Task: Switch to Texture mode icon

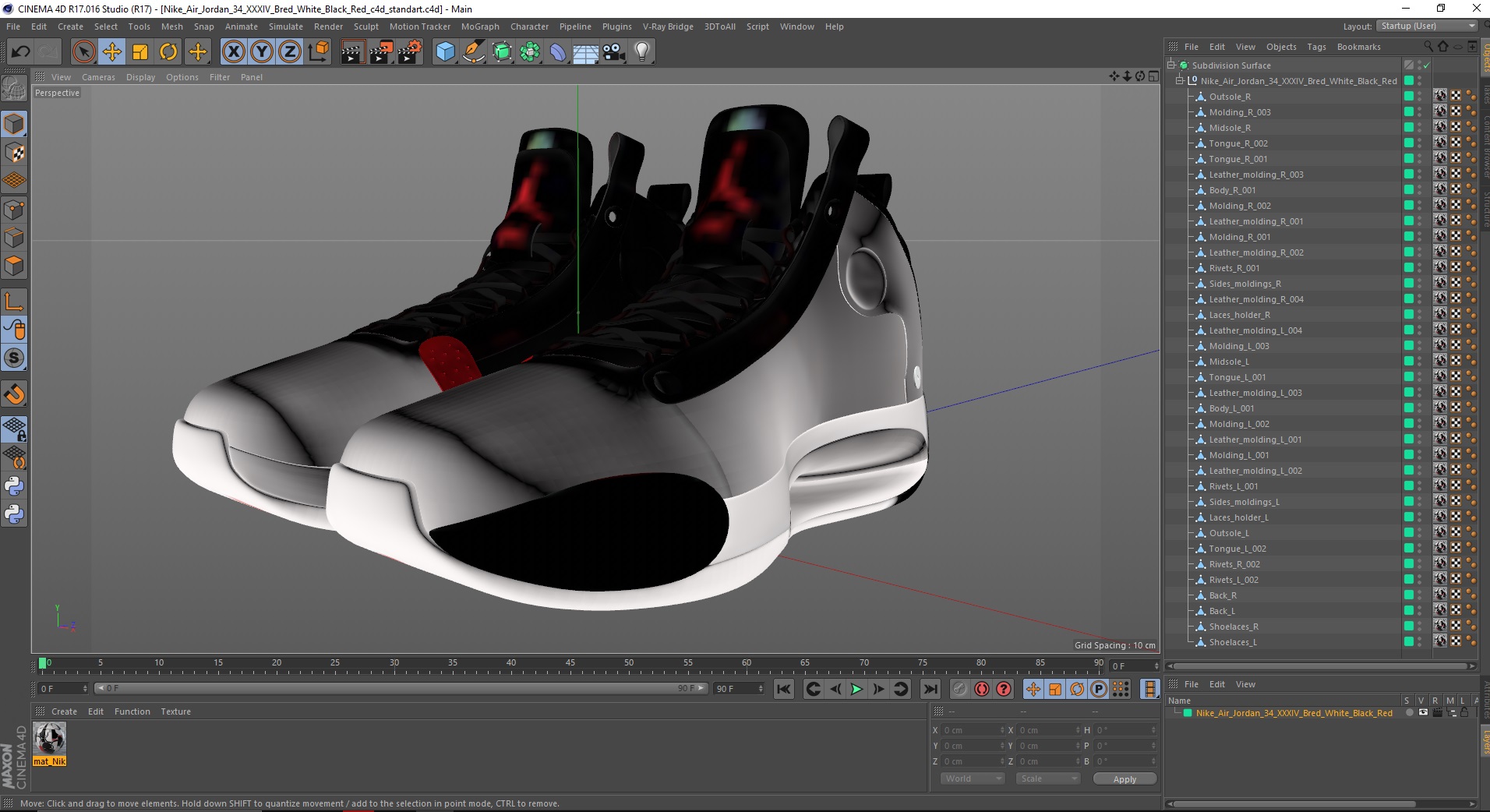Action: point(14,153)
